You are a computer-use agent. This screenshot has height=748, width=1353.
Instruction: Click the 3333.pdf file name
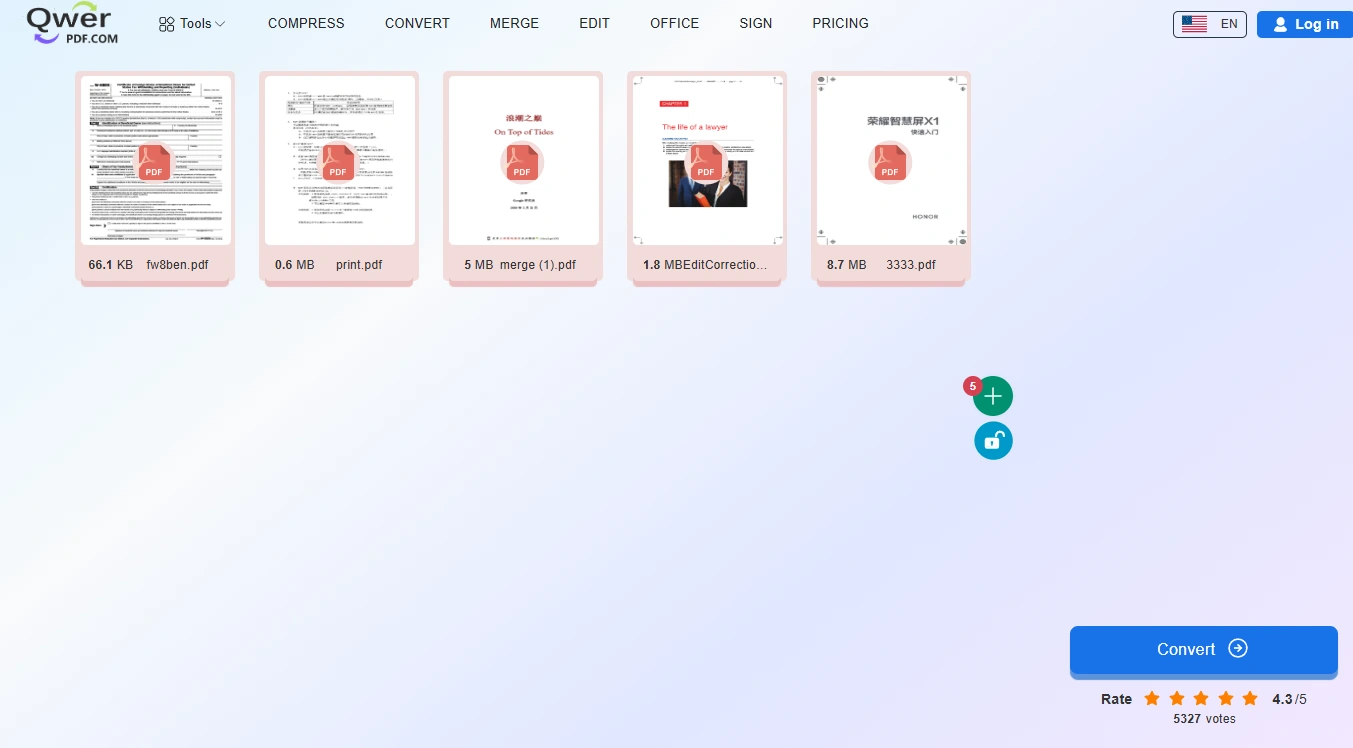(x=911, y=265)
